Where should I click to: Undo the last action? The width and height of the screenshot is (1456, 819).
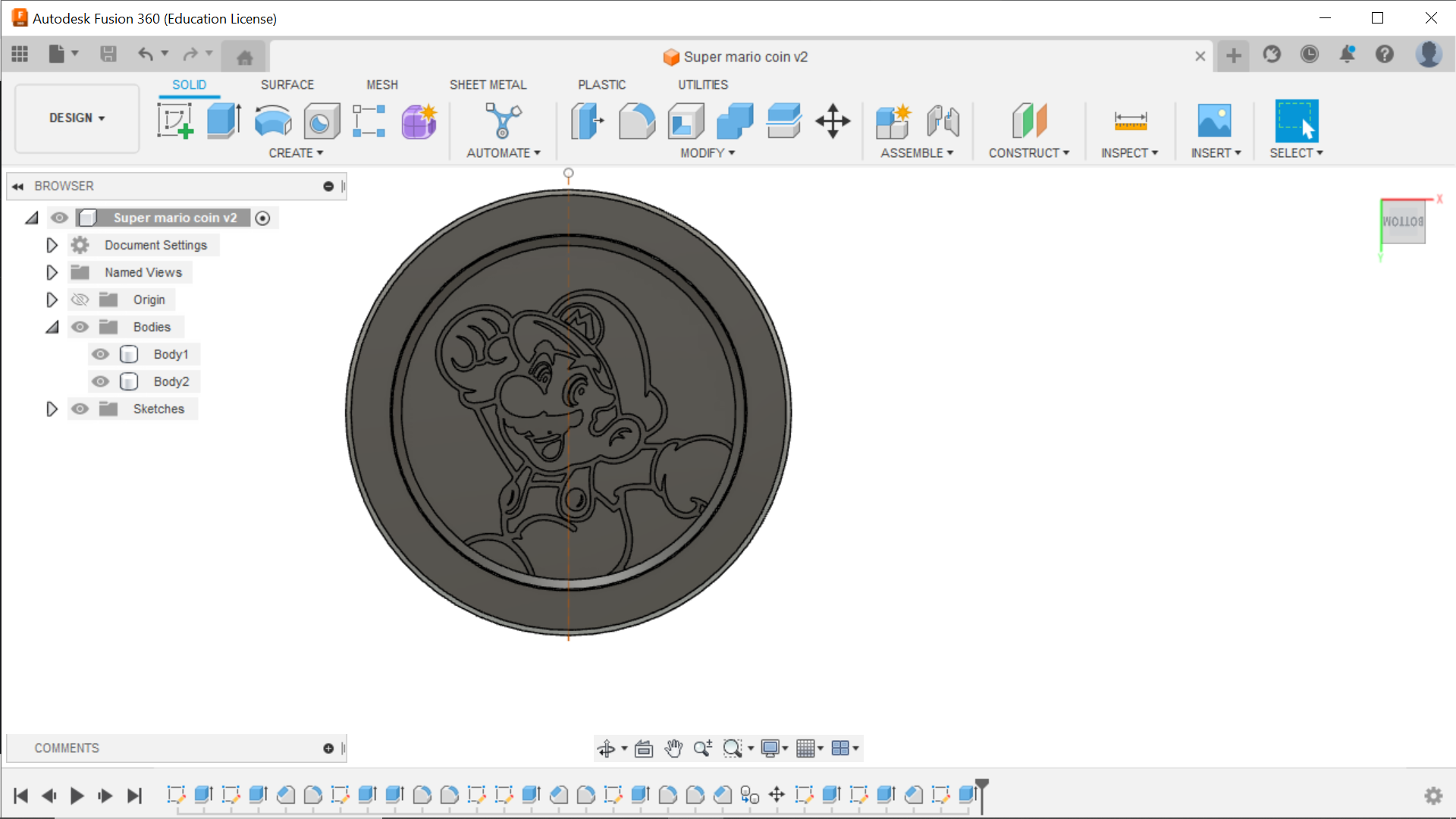pyautogui.click(x=146, y=54)
